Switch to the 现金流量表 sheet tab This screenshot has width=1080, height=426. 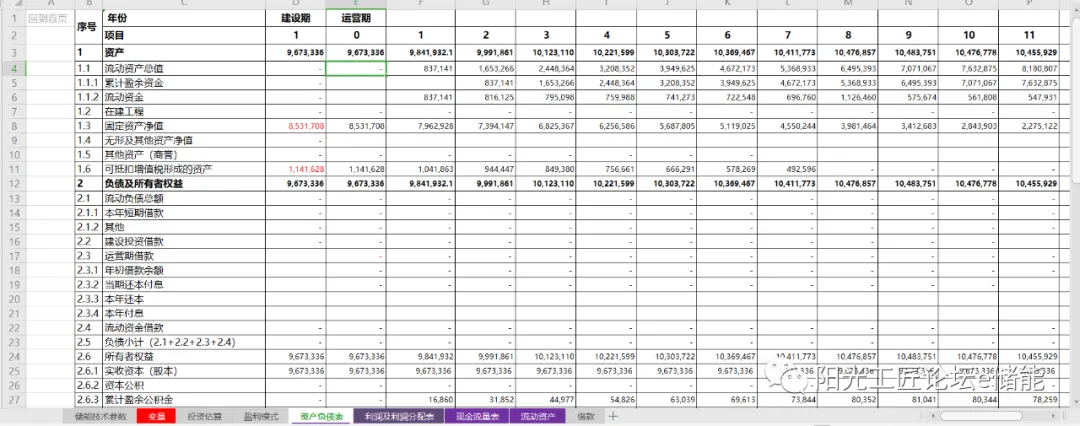477,416
